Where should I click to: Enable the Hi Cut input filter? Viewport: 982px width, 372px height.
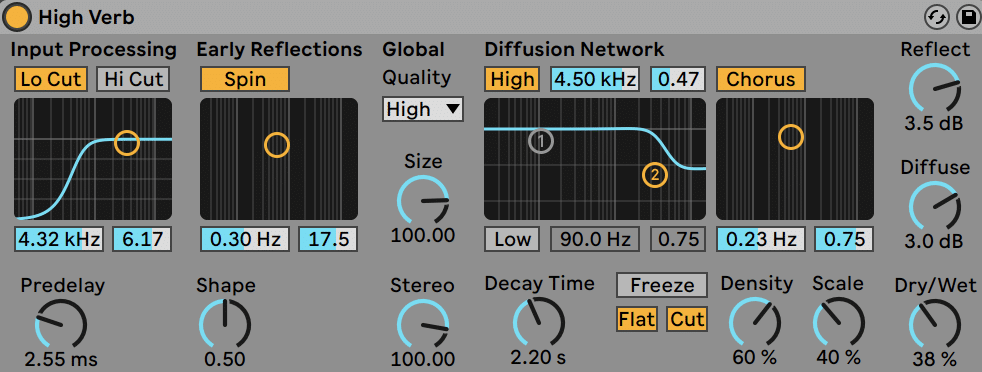coord(133,80)
